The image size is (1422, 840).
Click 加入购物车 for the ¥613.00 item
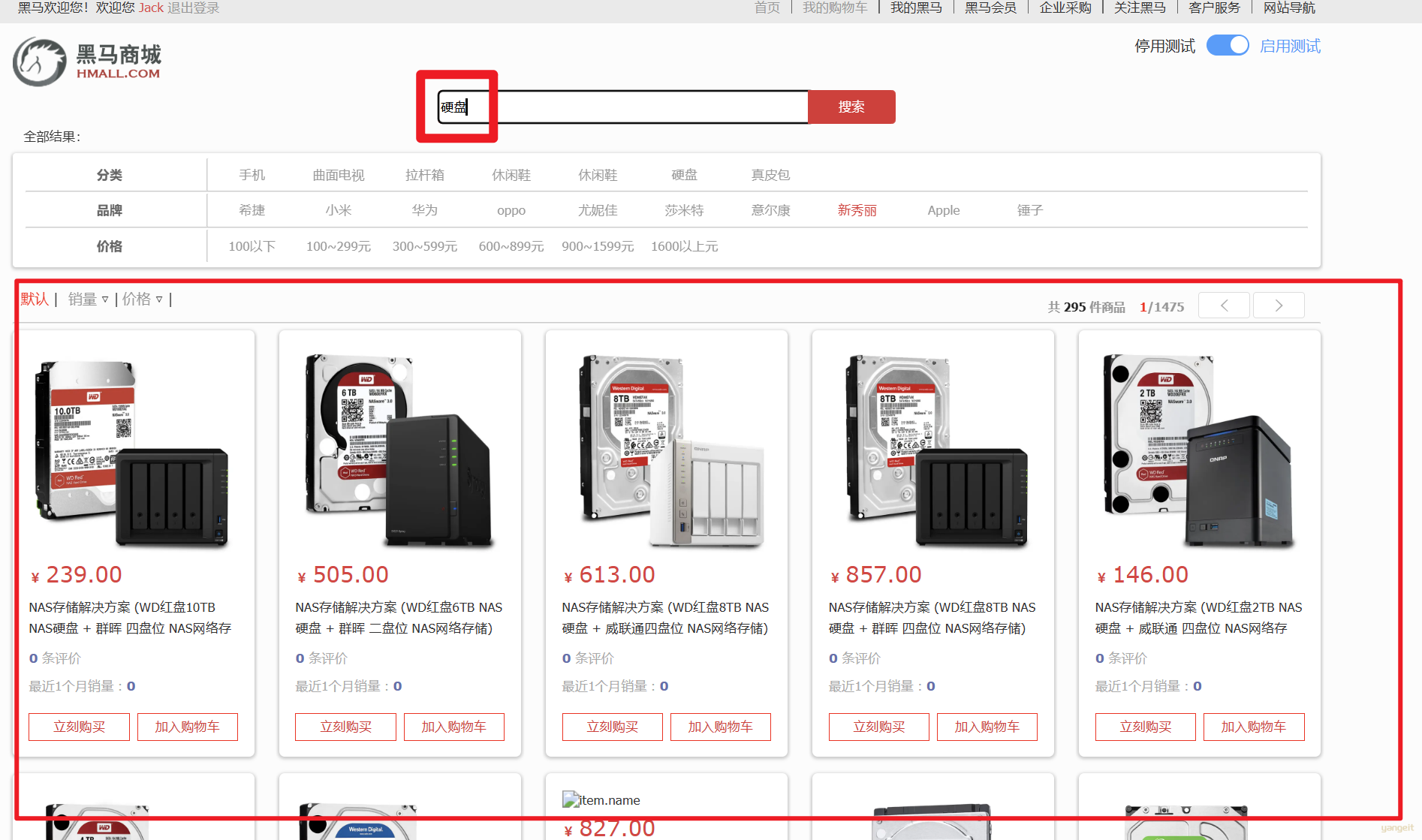[721, 727]
